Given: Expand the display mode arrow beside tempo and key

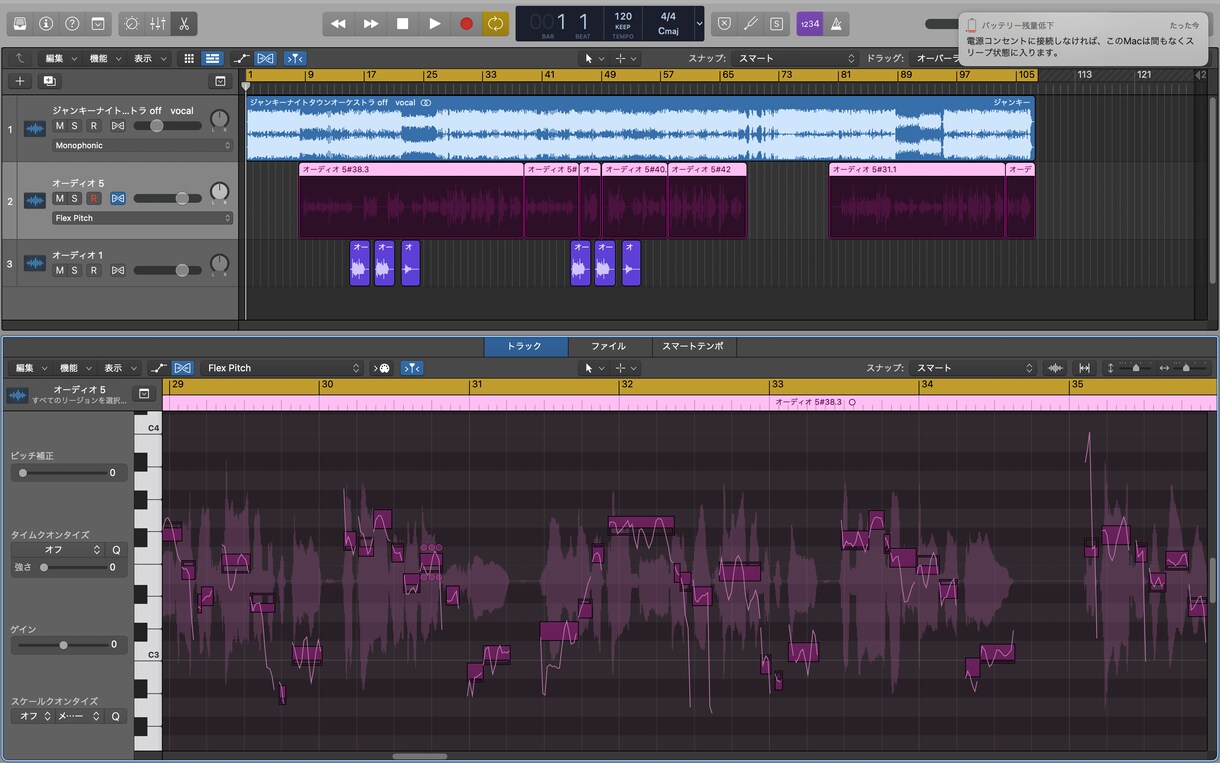Looking at the screenshot, I should (699, 23).
